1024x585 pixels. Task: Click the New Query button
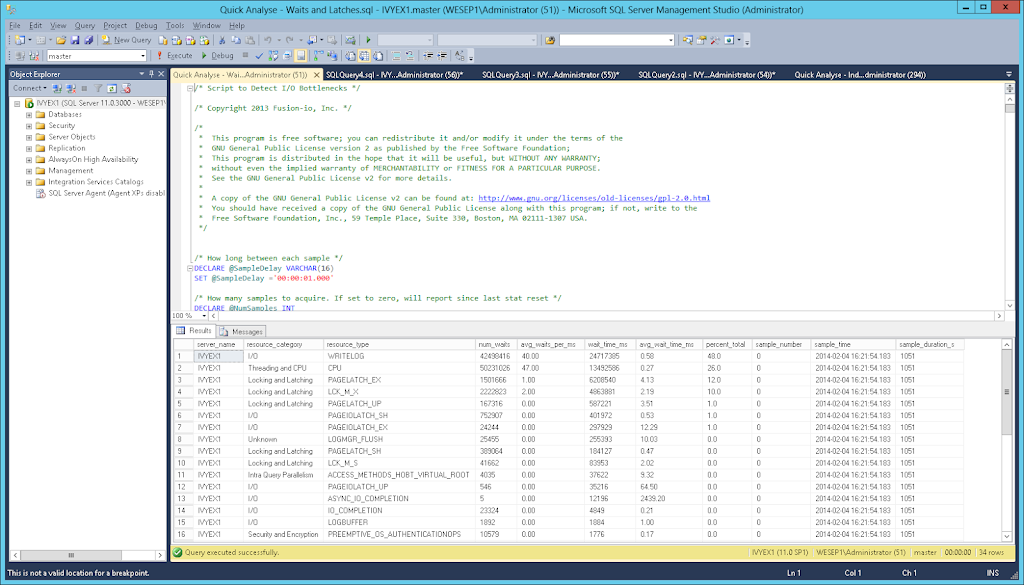click(126, 40)
